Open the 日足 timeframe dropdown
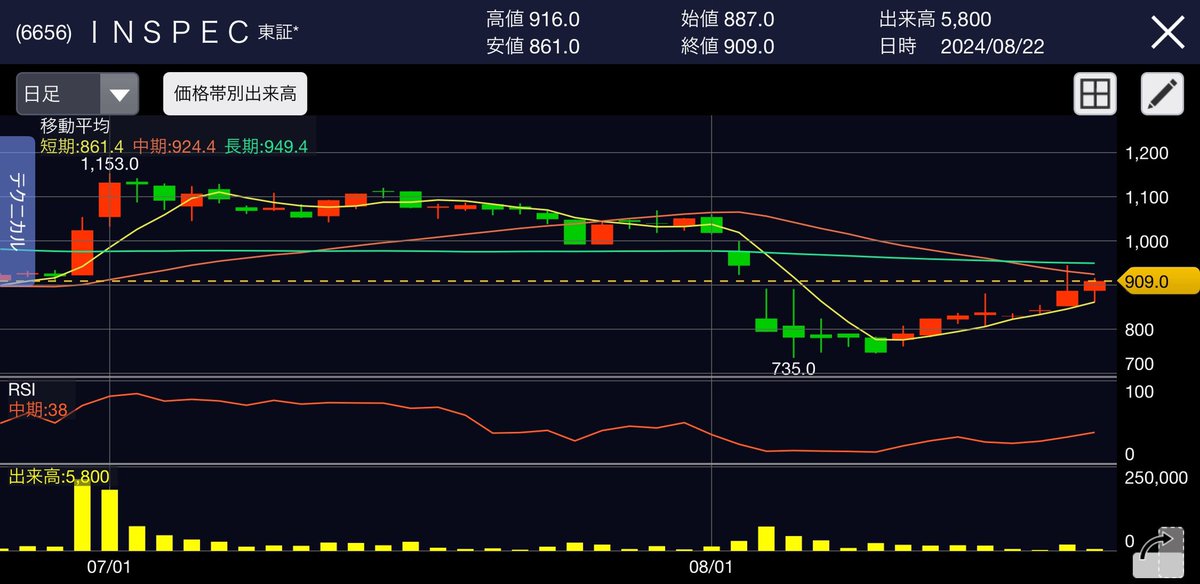 pyautogui.click(x=77, y=94)
